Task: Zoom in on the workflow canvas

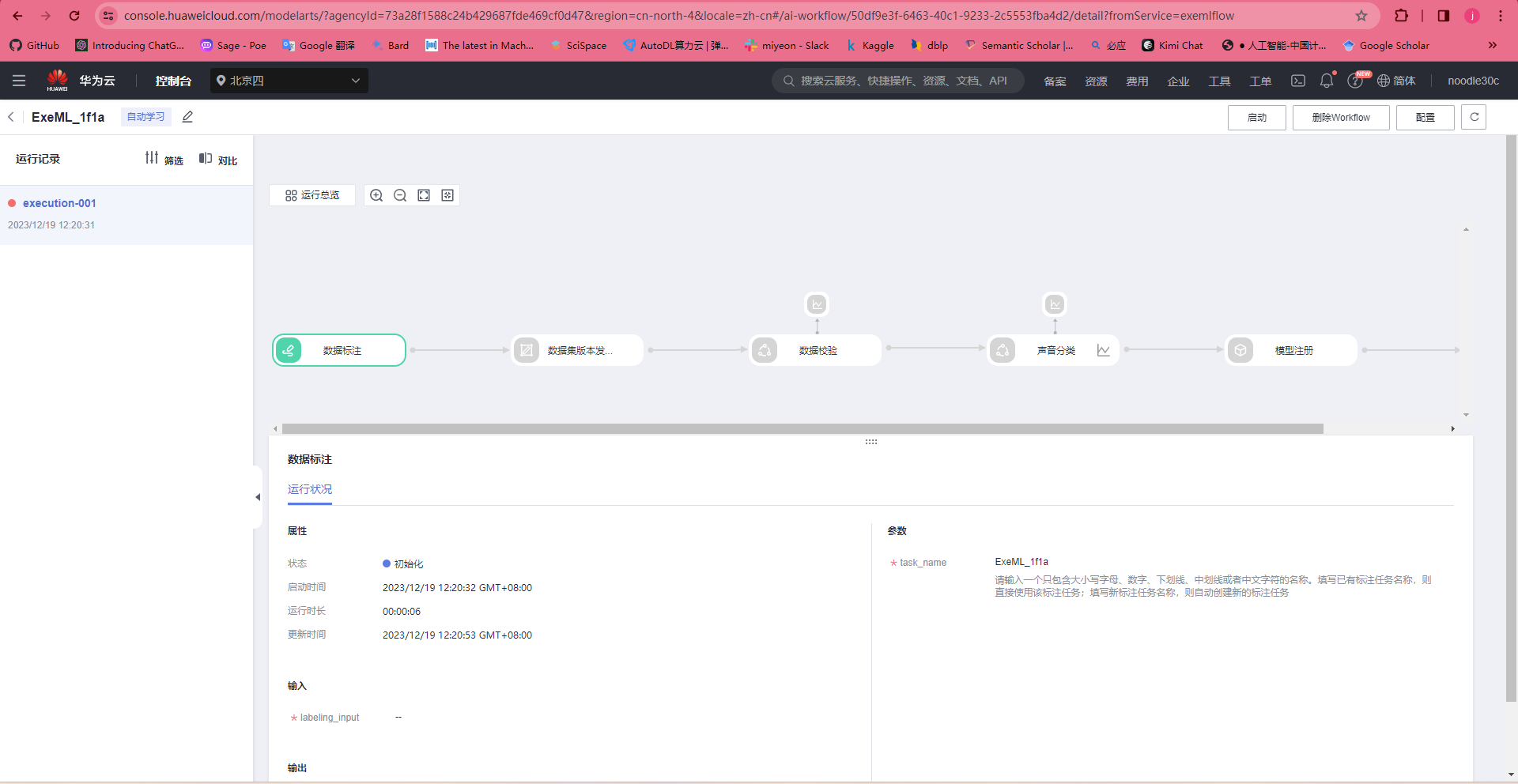Action: coord(376,195)
